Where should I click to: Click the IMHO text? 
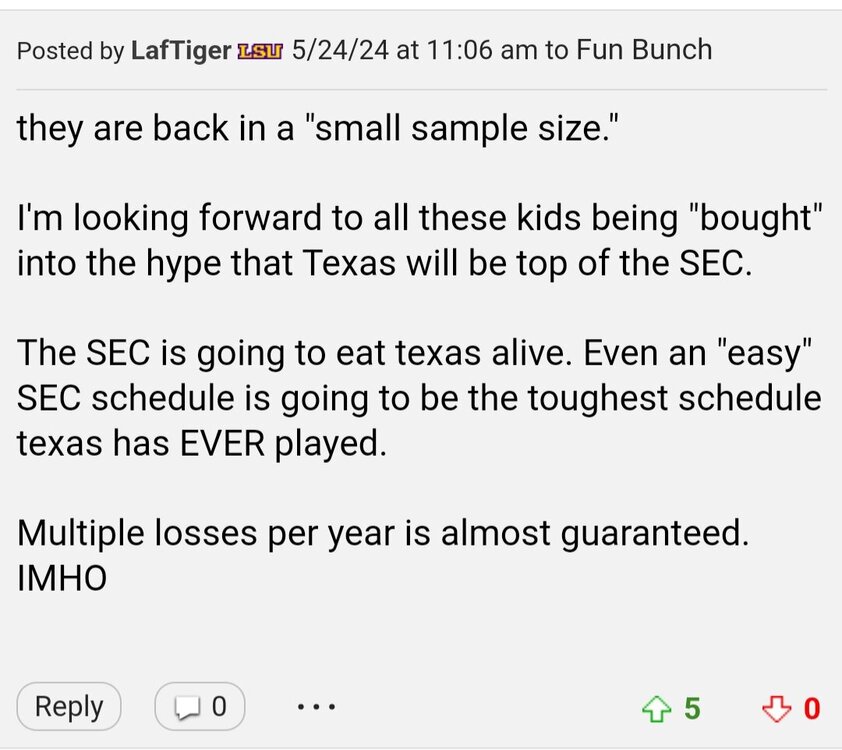pyautogui.click(x=62, y=576)
